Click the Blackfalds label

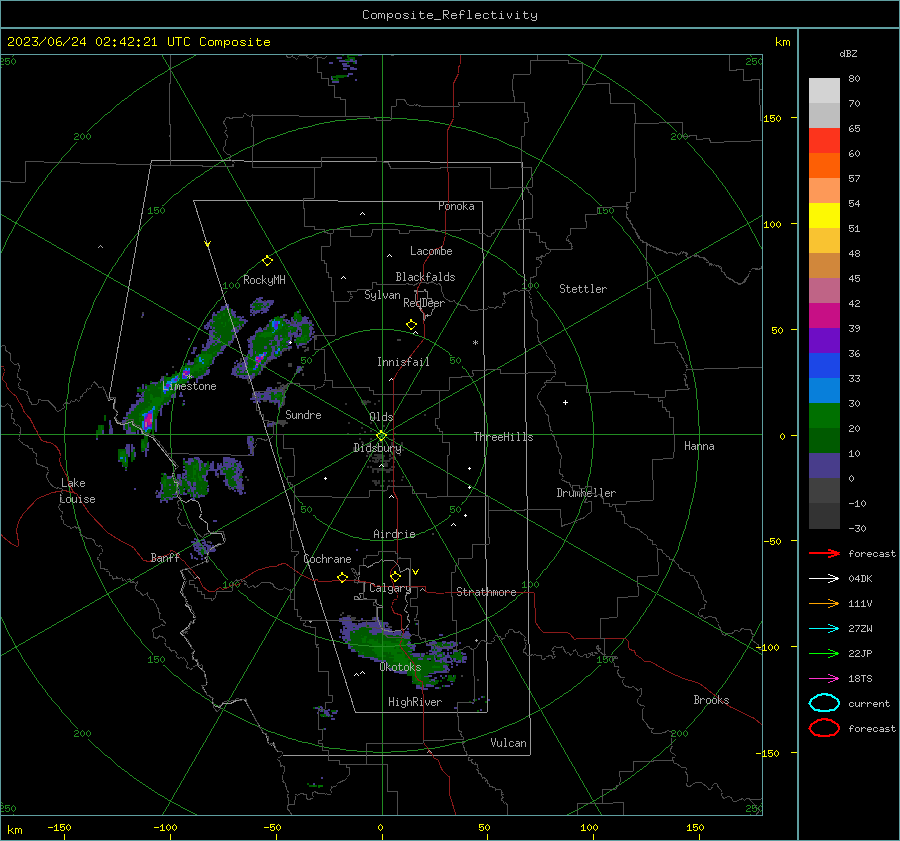tap(425, 277)
